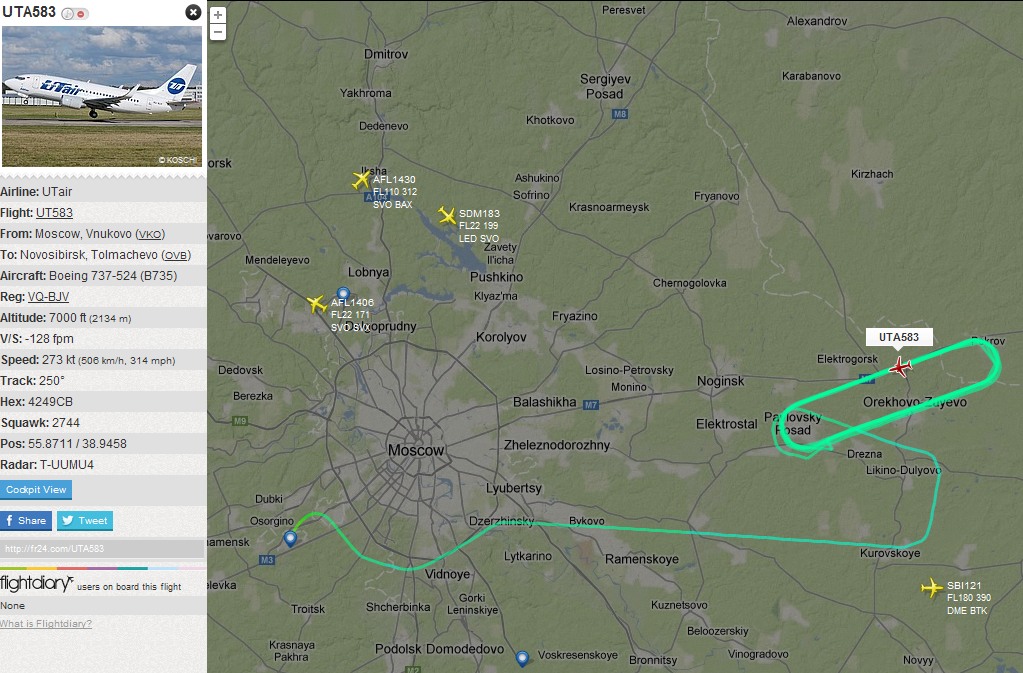Screen dimensions: 1023x673
Task: Open Cockpit View for this flight
Action: point(36,490)
